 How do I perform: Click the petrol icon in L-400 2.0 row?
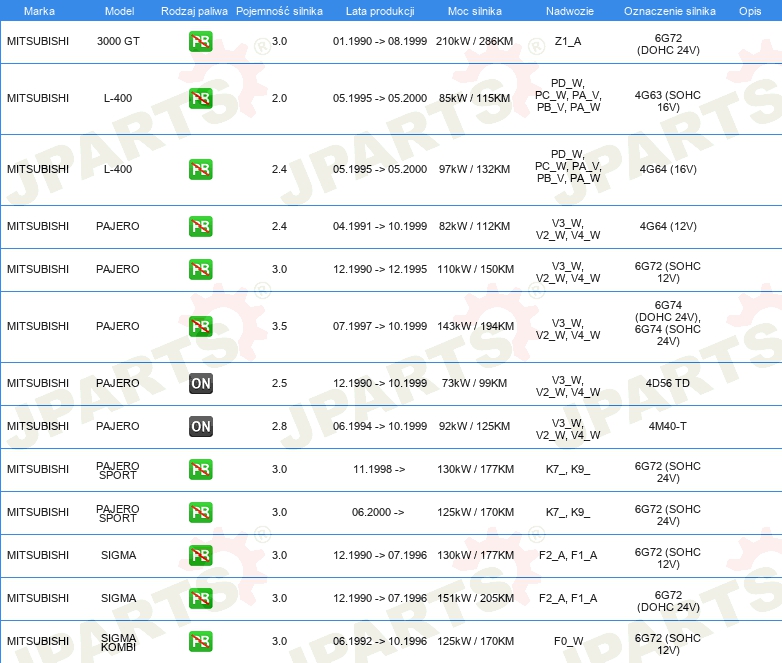click(200, 98)
